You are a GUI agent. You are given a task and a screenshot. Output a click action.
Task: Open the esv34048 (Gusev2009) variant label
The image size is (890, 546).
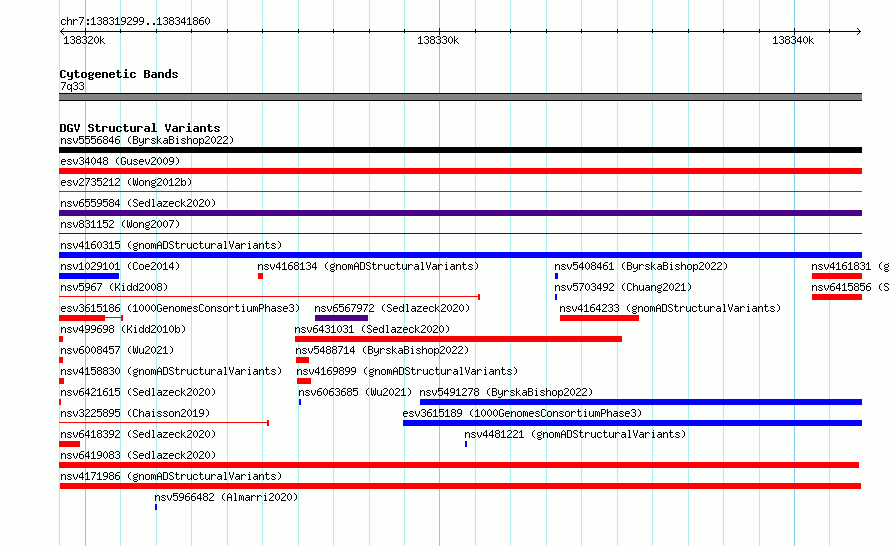[x=120, y=161]
